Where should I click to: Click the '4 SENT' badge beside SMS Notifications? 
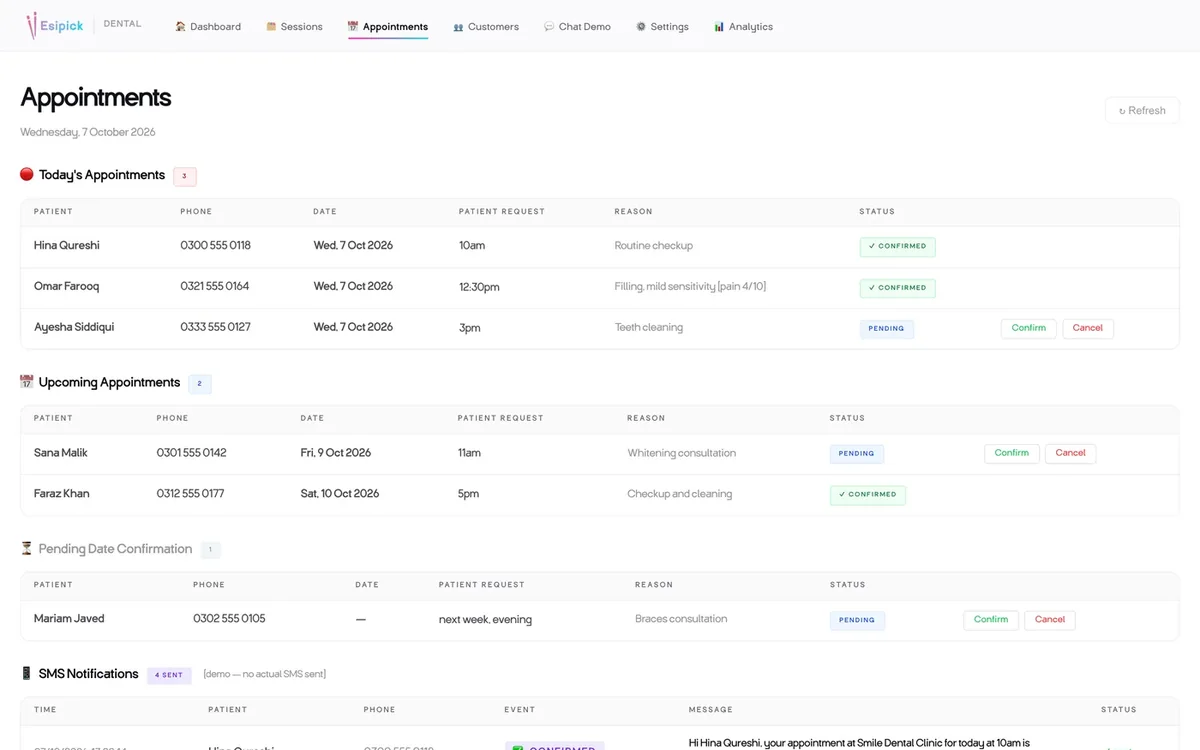pos(169,675)
